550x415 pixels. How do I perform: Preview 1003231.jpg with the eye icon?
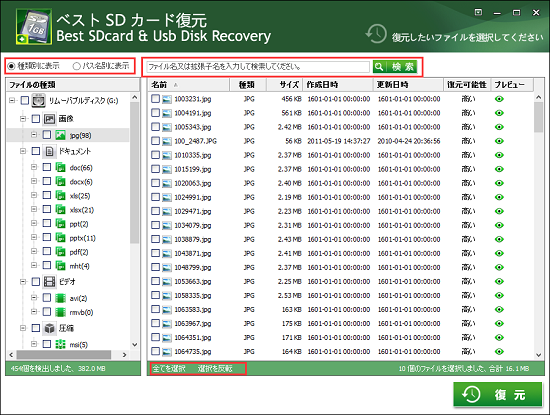point(499,99)
